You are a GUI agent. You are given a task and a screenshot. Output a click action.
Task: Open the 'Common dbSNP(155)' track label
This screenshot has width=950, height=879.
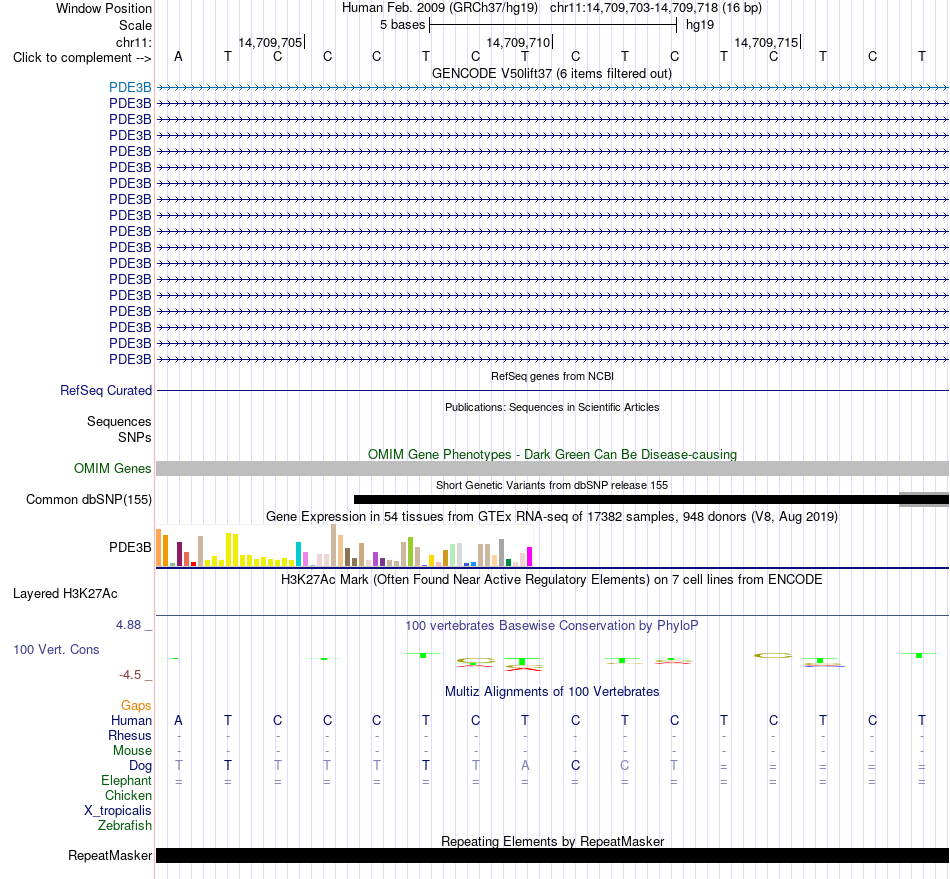click(88, 499)
